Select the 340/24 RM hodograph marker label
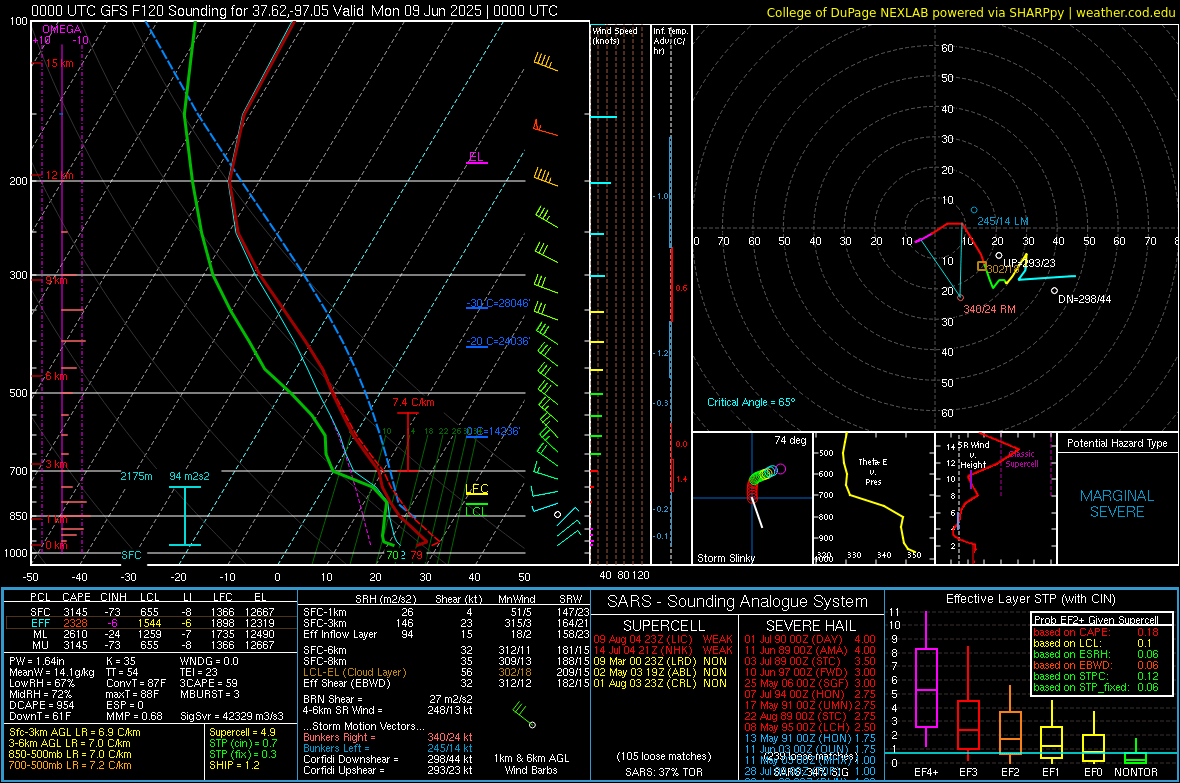 989,309
